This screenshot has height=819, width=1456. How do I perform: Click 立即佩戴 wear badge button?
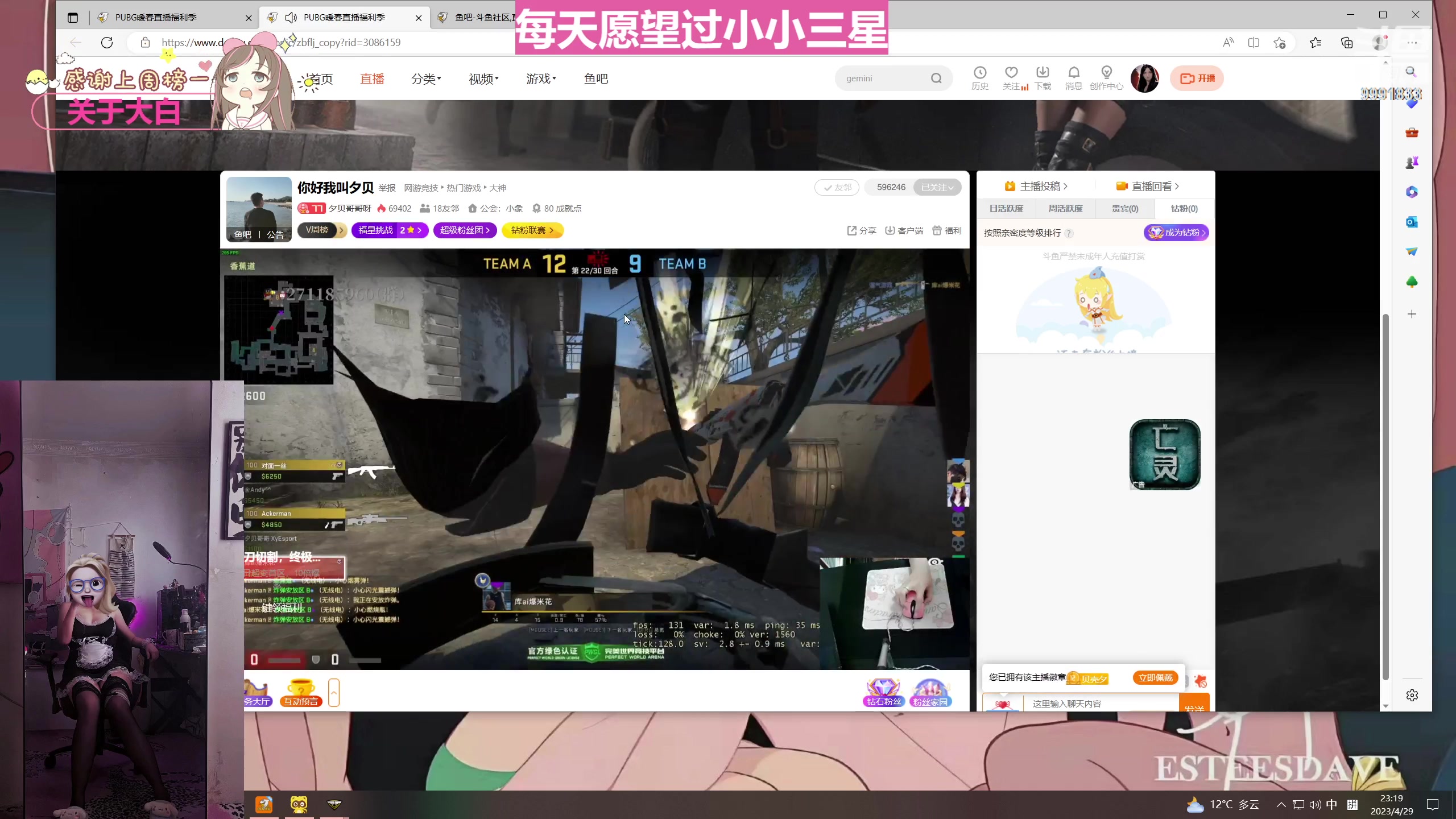[1155, 677]
